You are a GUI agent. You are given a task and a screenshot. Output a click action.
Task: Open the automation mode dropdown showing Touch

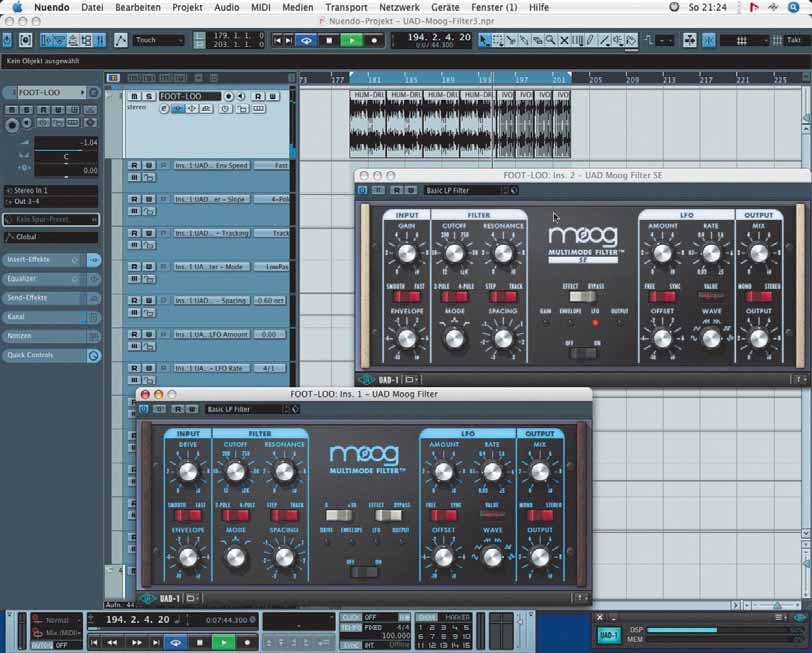[158, 40]
